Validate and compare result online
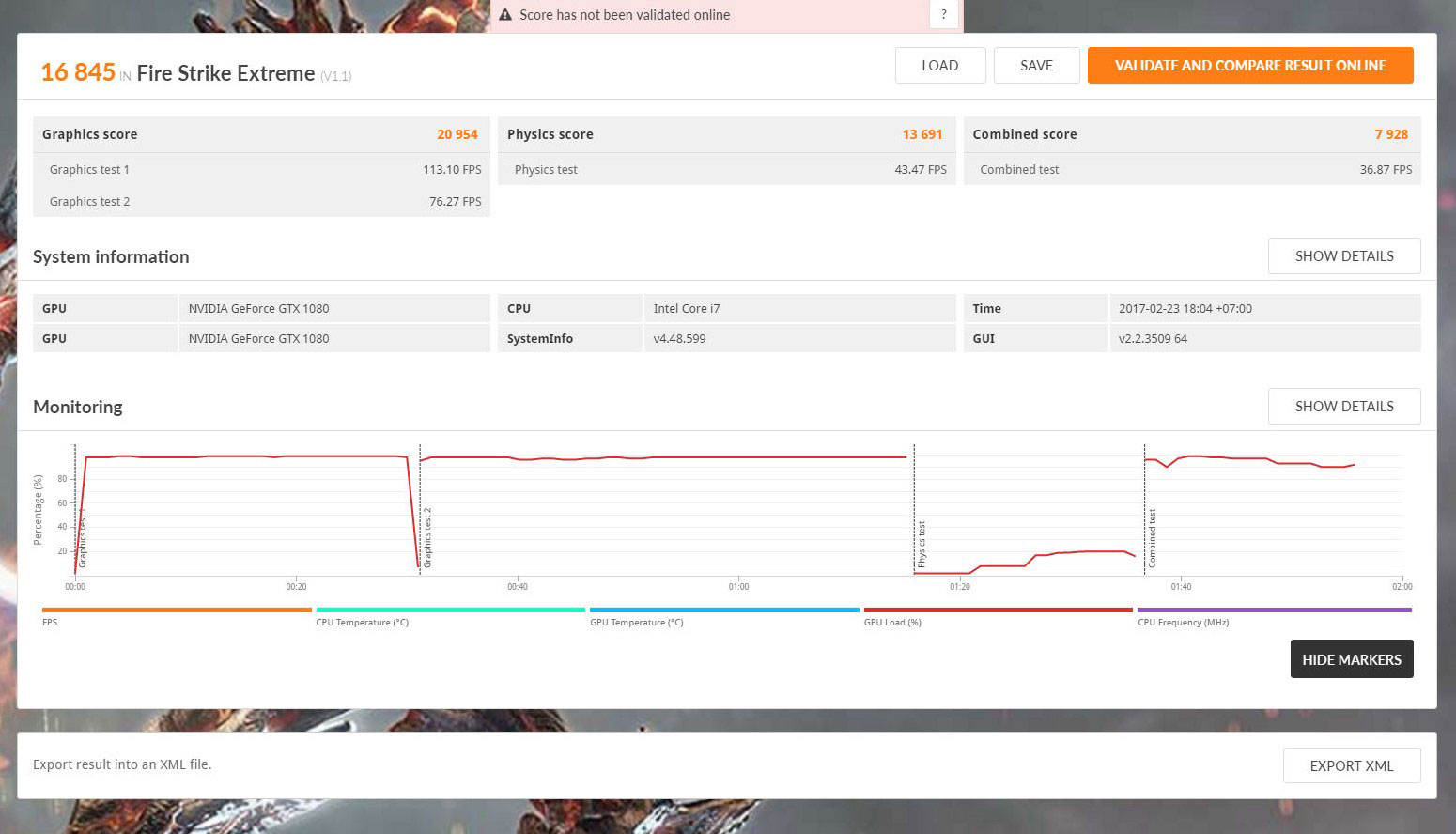This screenshot has width=1456, height=834. tap(1249, 66)
